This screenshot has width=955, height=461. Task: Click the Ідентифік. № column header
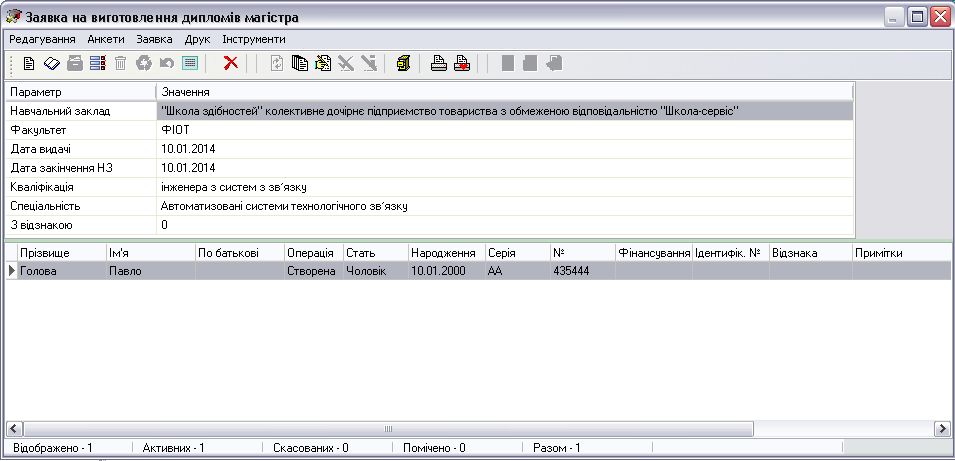(731, 253)
